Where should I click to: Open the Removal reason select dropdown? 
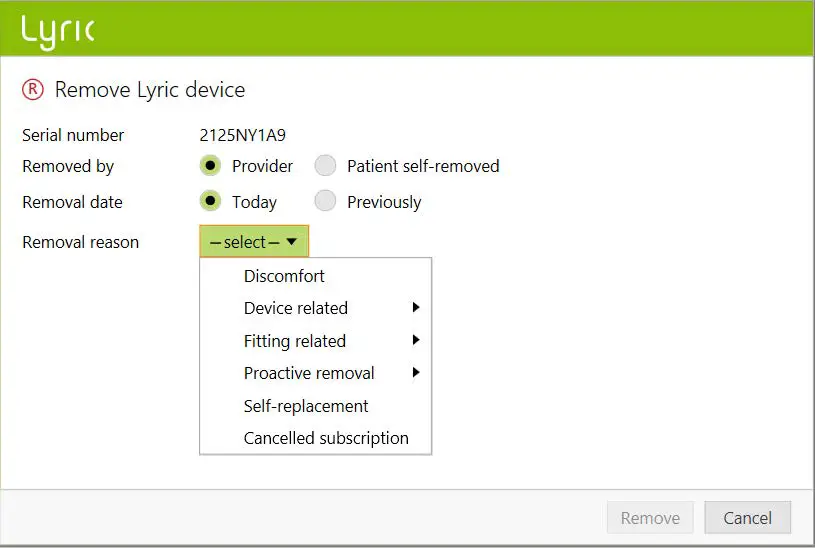[x=254, y=241]
